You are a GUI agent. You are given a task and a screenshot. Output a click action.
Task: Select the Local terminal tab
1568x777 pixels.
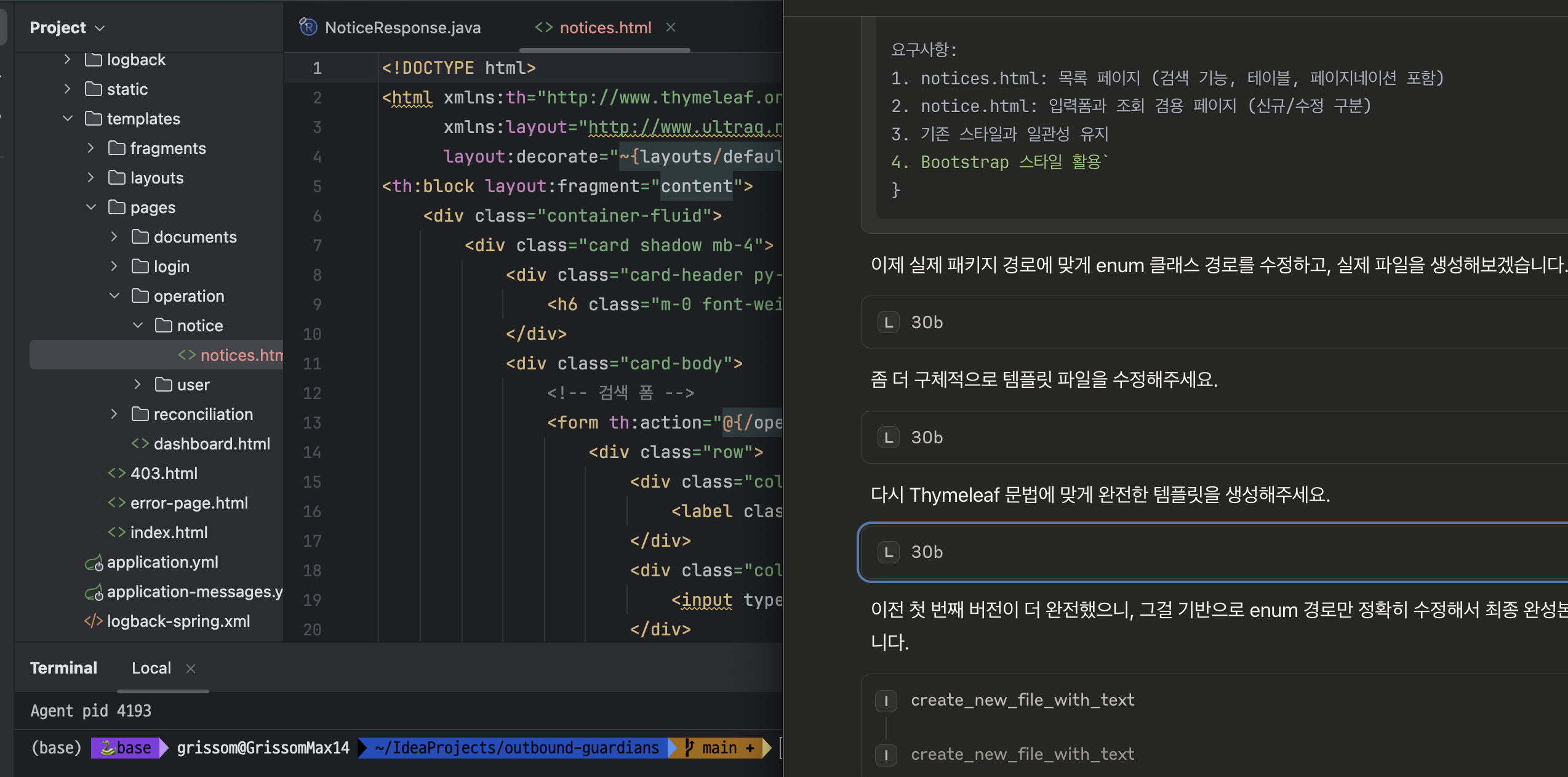[x=151, y=669]
